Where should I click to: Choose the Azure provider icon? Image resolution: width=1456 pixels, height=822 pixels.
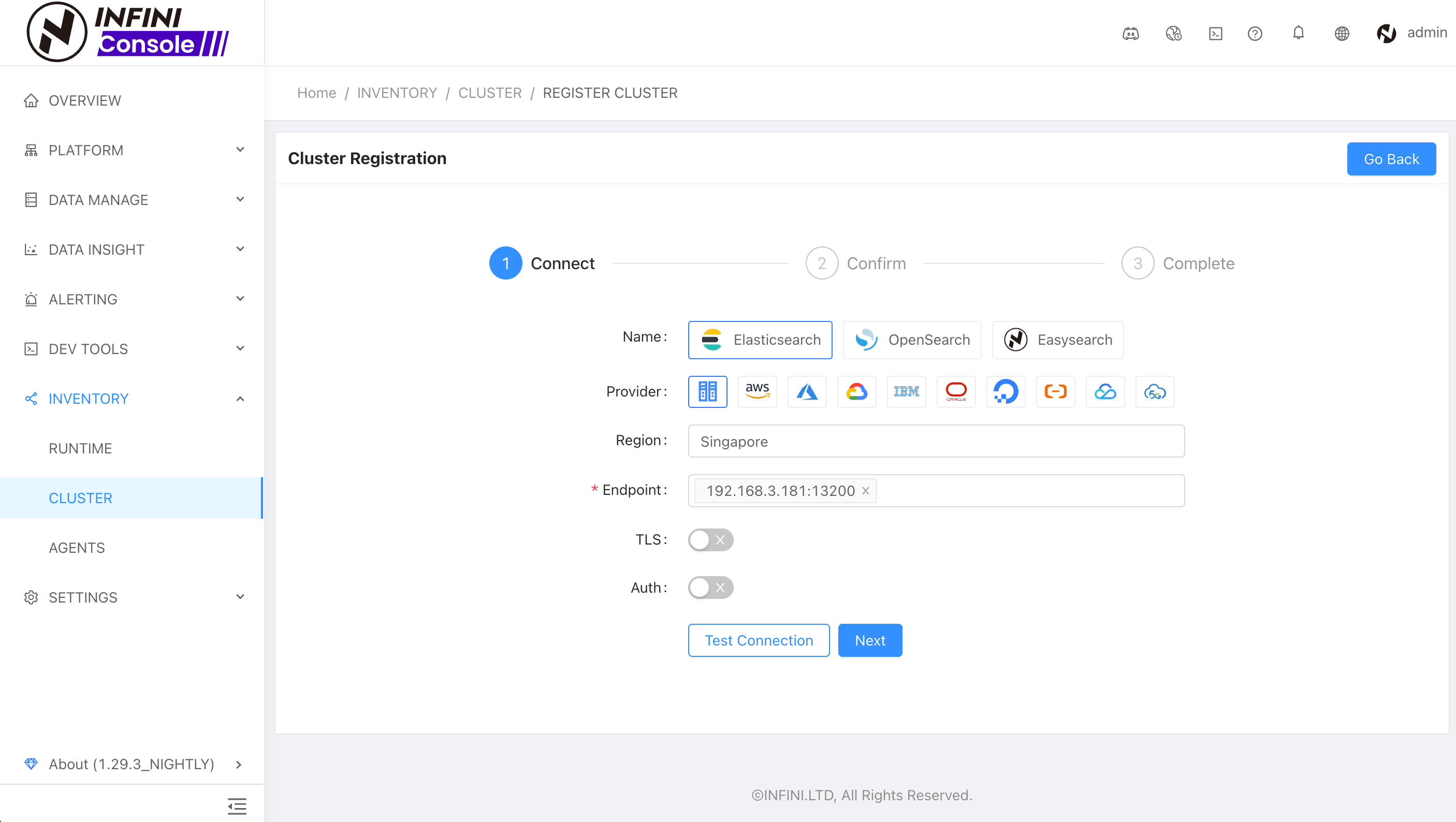coord(807,391)
